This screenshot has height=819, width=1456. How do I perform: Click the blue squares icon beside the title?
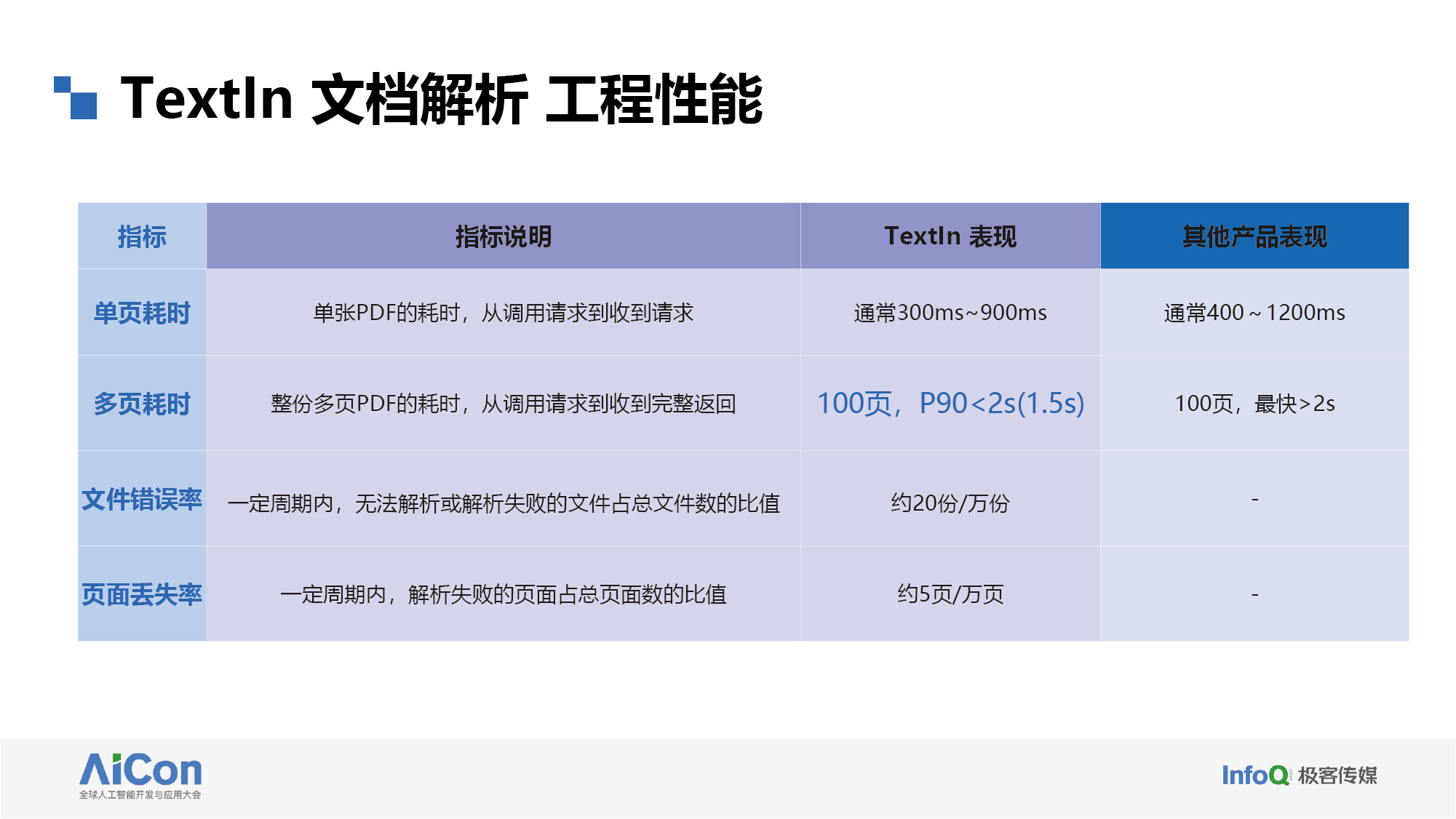click(76, 97)
